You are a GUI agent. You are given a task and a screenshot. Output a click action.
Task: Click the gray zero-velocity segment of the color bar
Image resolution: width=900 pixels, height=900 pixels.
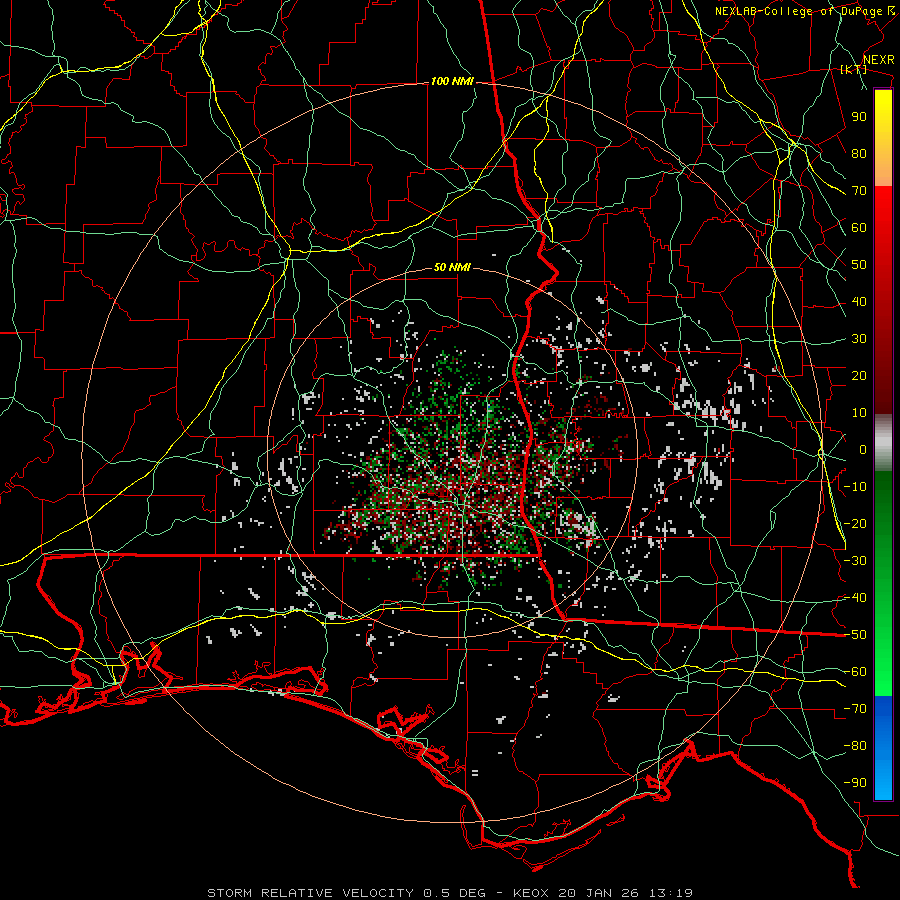(x=883, y=443)
